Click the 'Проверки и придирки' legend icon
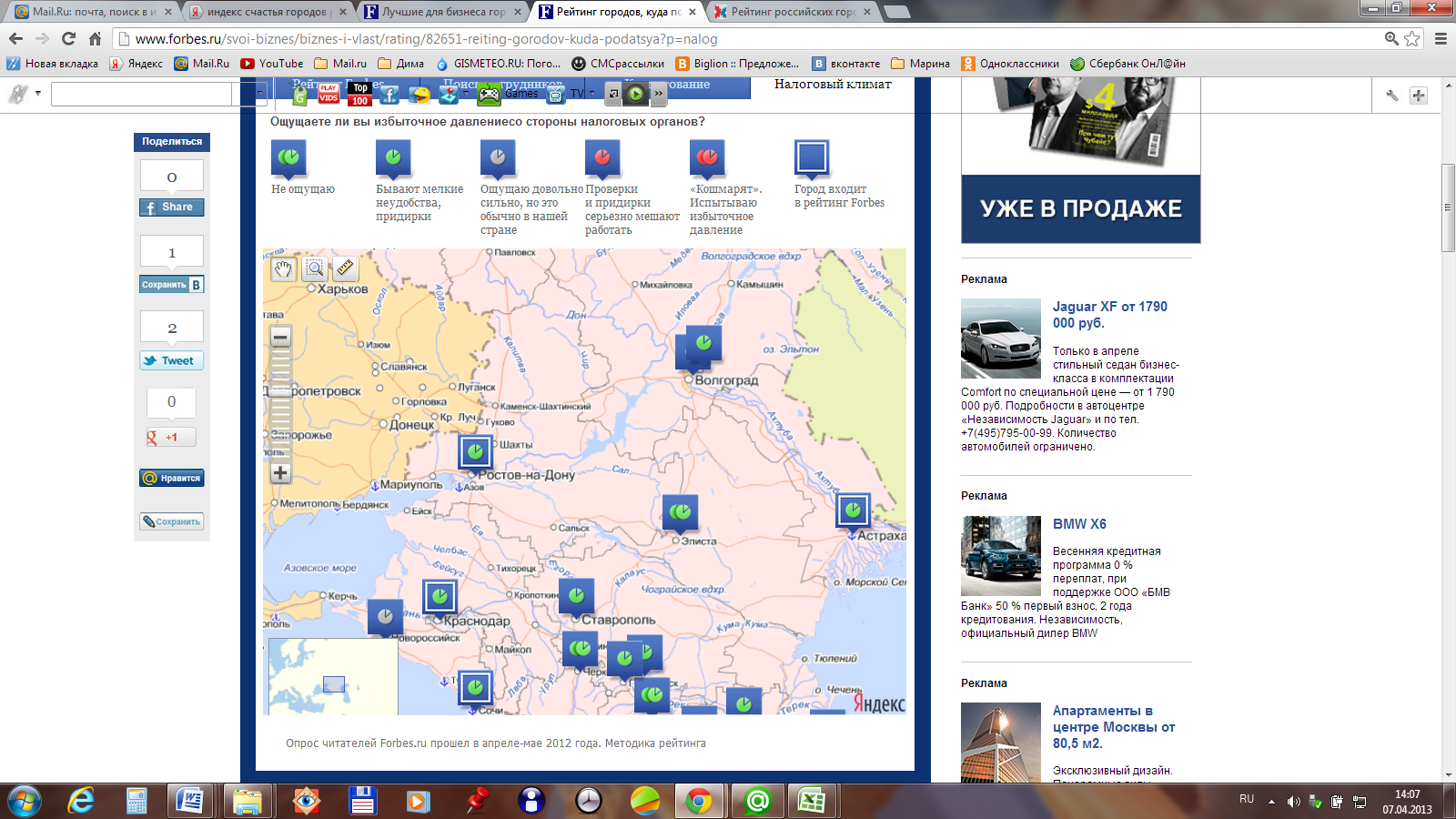This screenshot has width=1456, height=819. tap(602, 157)
